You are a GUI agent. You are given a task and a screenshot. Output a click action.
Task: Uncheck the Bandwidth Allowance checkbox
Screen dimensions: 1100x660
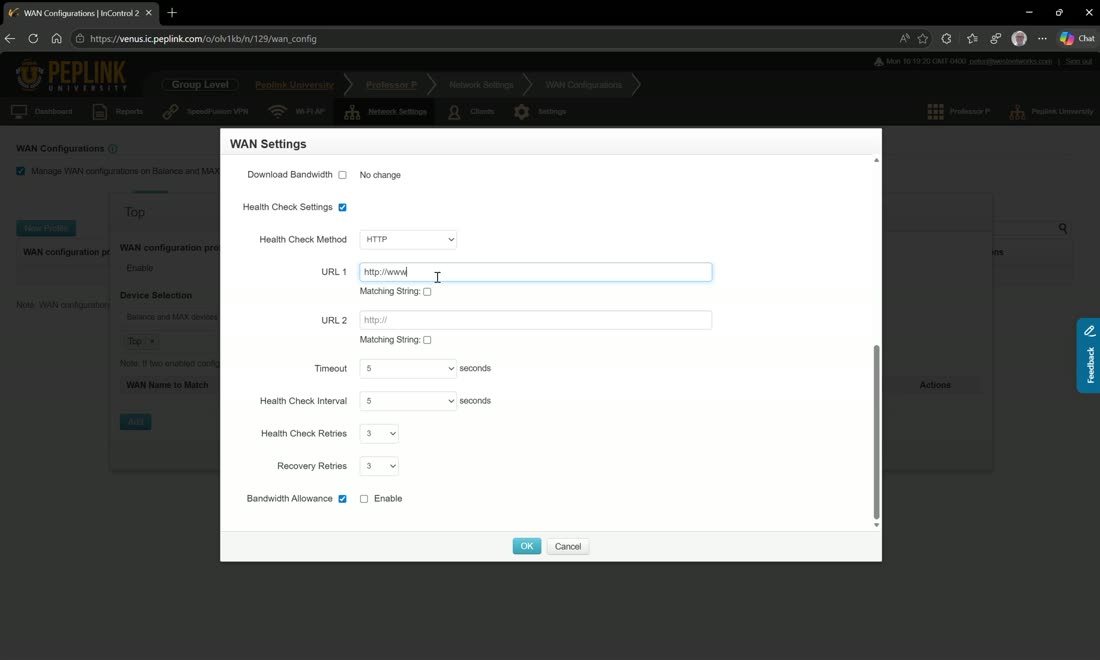pos(342,499)
